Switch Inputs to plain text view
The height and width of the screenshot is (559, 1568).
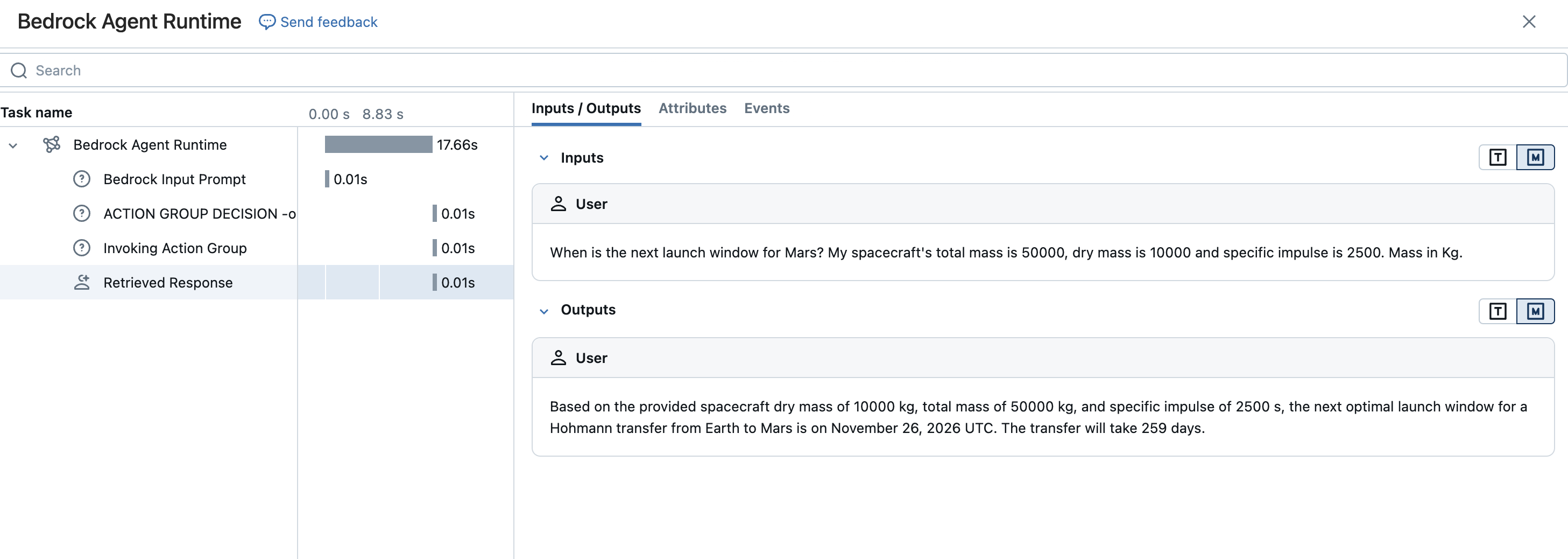tap(1498, 158)
